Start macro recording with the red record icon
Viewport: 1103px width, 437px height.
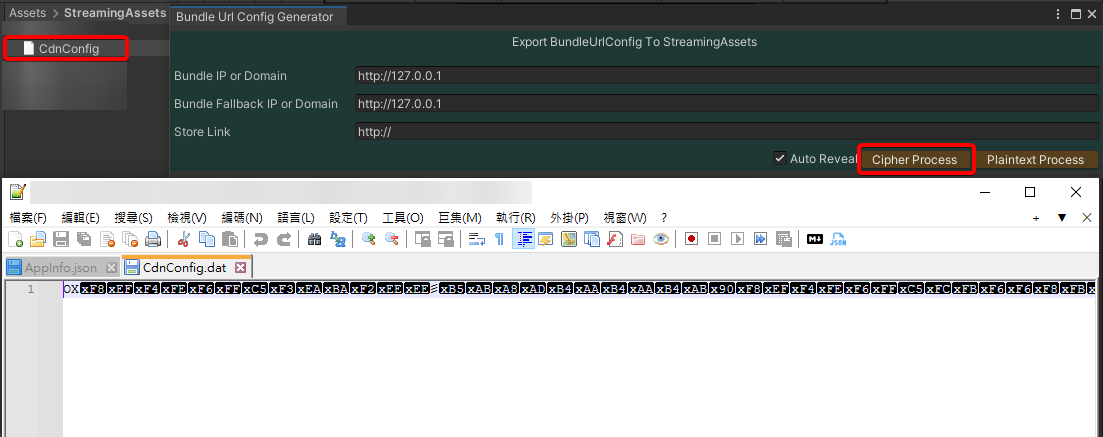click(691, 239)
